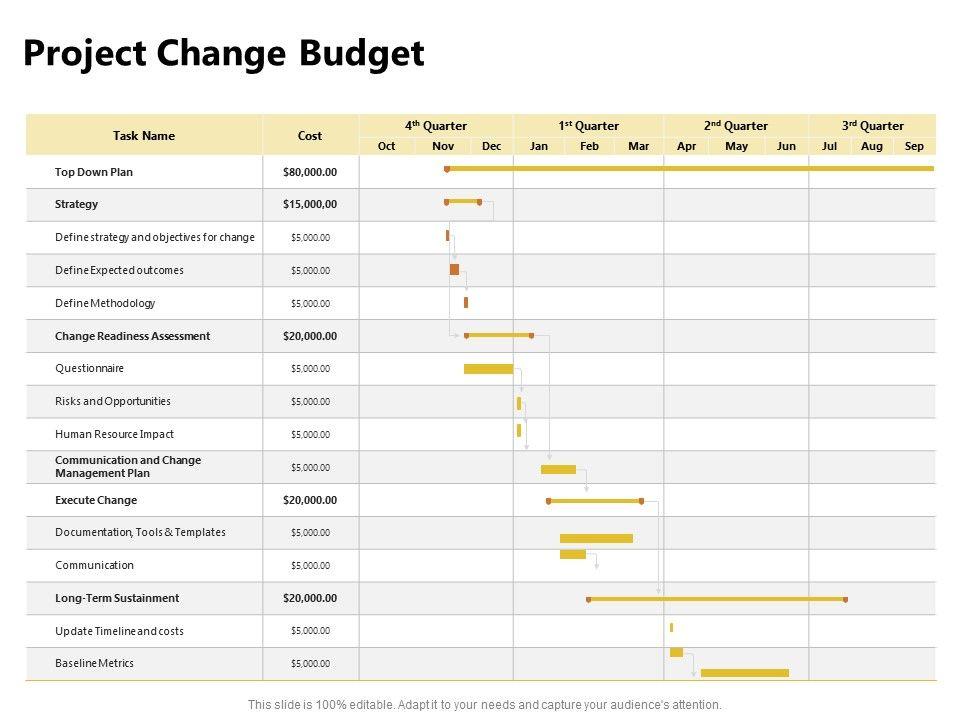This screenshot has width=960, height=720.
Task: Click the Execute Change Gantt bar
Action: click(595, 500)
